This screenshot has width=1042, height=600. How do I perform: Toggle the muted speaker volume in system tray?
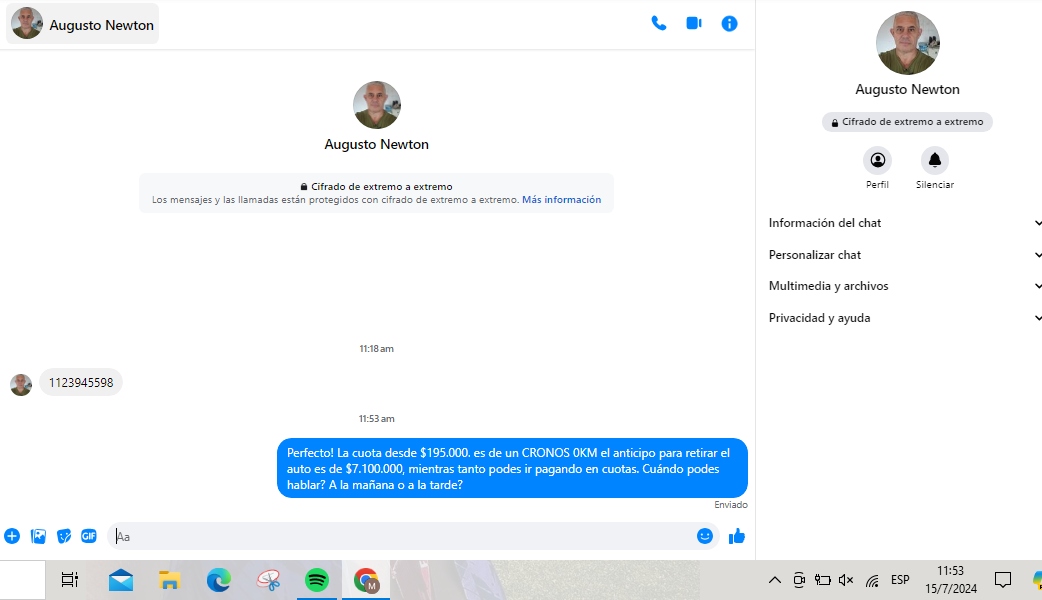tap(846, 580)
